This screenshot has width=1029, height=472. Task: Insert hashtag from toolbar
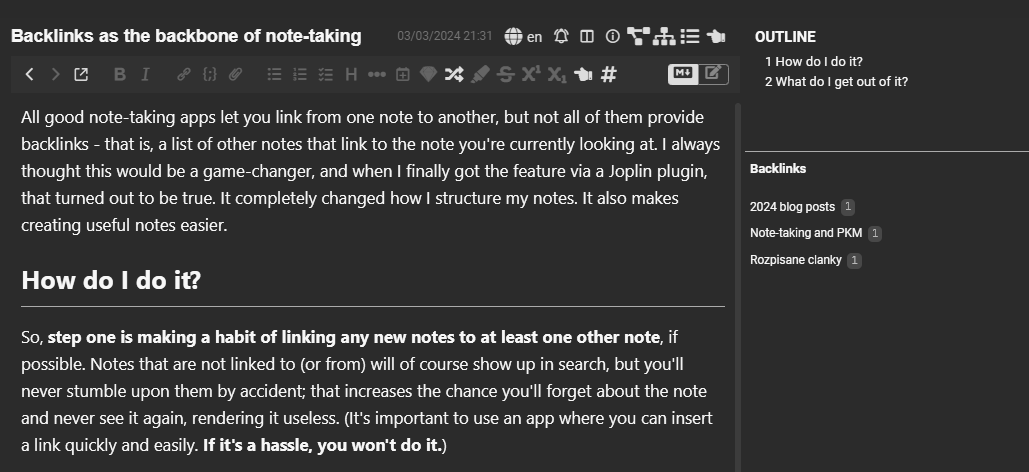(608, 74)
